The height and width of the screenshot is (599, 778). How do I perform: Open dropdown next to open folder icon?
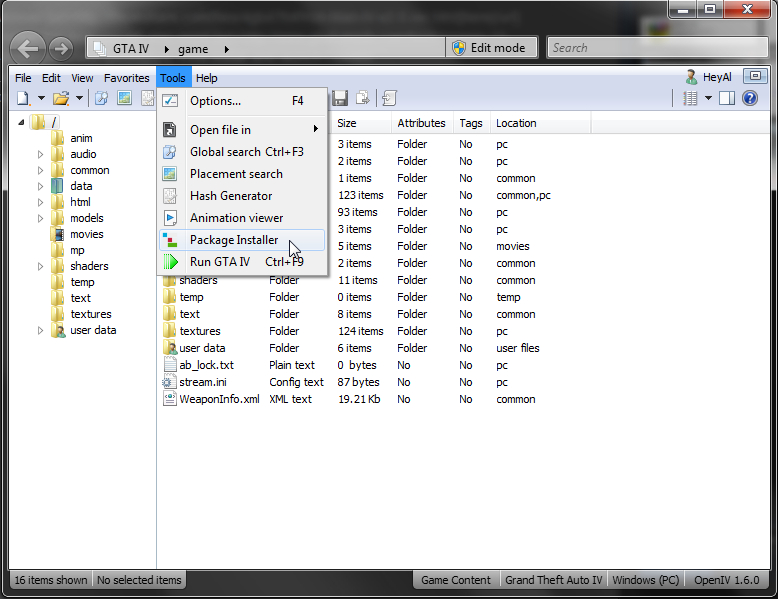[79, 98]
